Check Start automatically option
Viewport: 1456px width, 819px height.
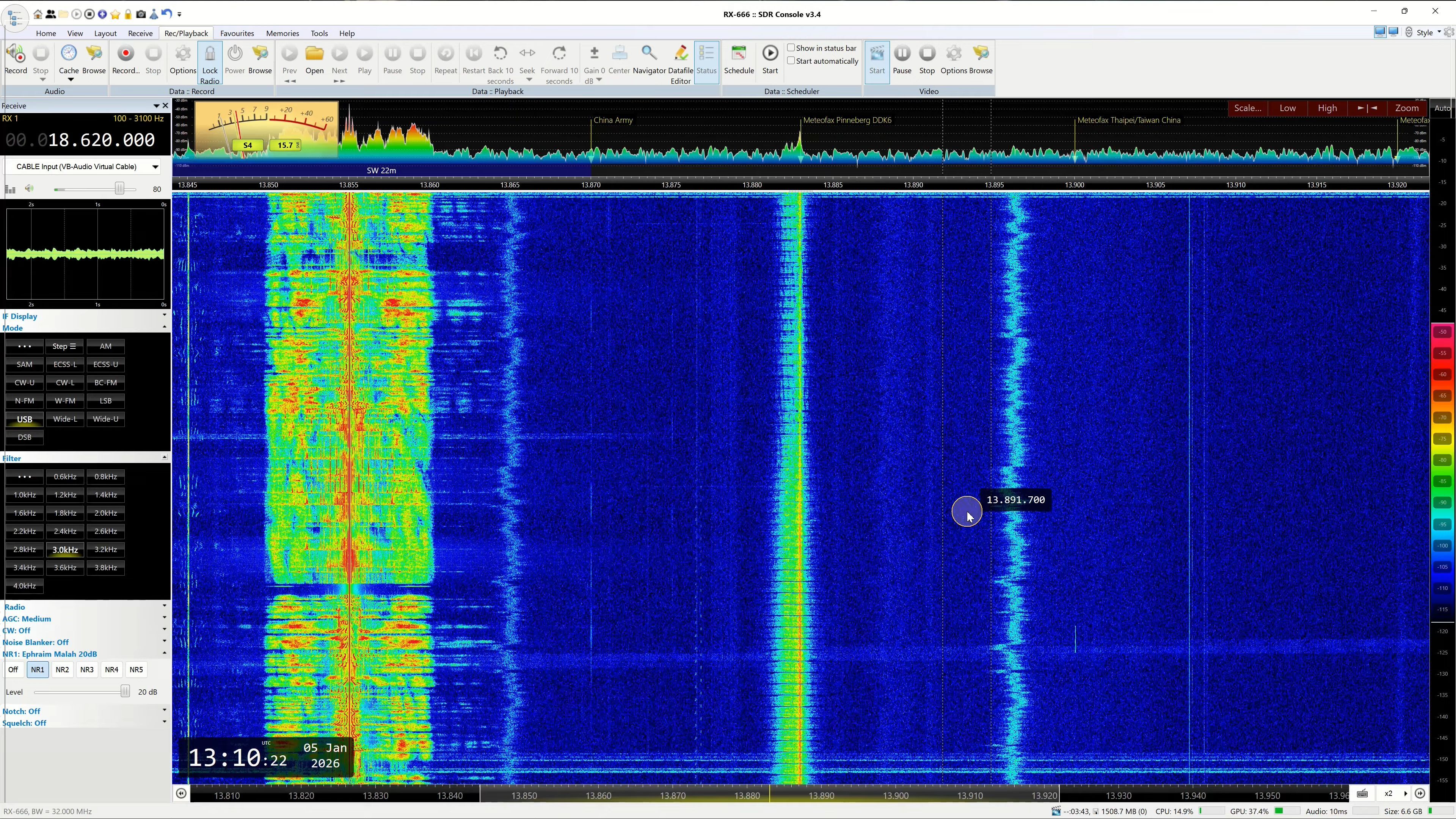[791, 61]
